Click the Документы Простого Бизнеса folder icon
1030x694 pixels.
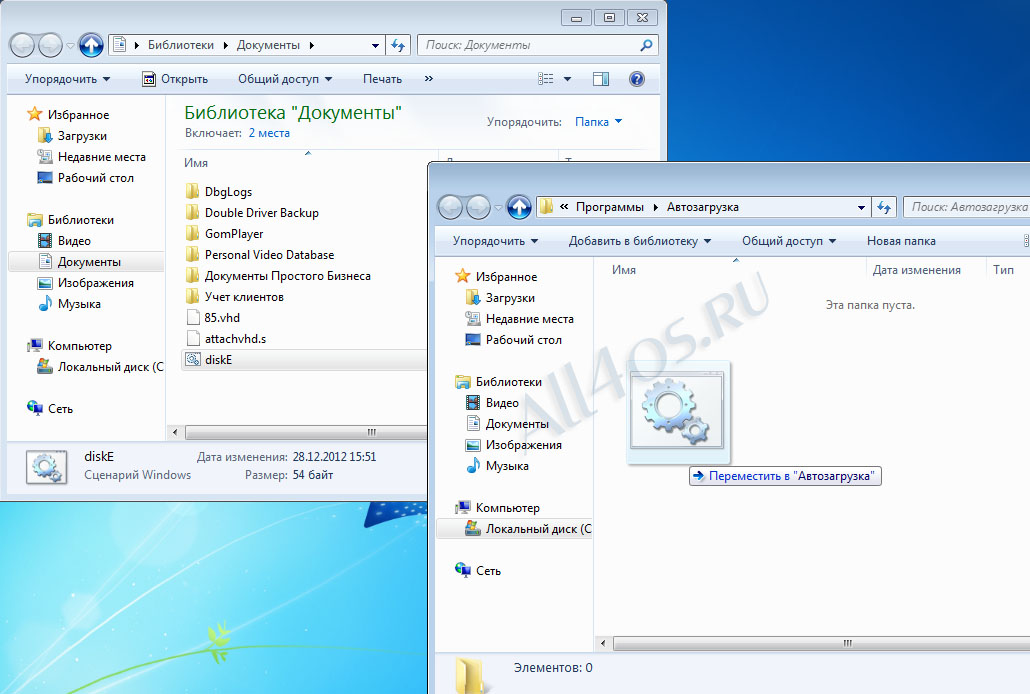192,275
